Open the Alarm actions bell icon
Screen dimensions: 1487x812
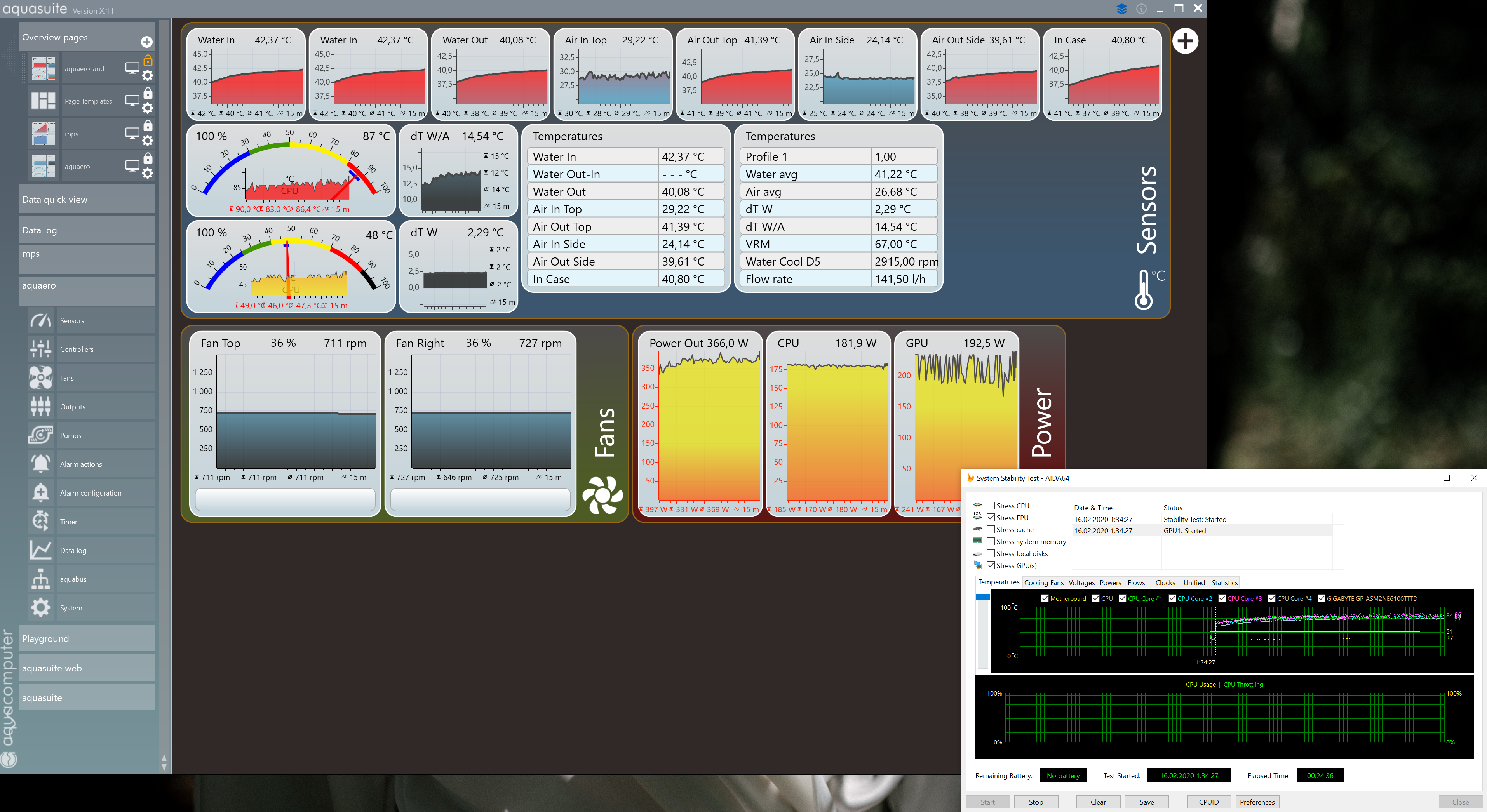(x=40, y=464)
